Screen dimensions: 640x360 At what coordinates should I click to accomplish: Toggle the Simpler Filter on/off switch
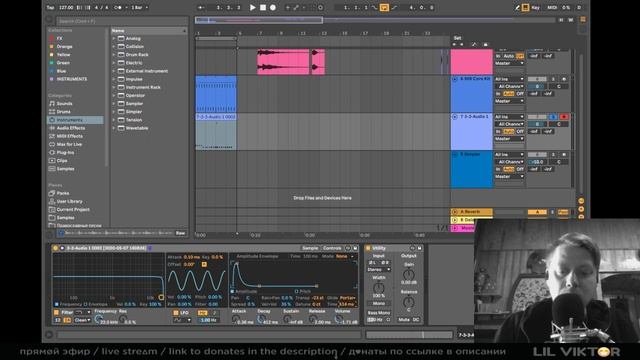[x=56, y=312]
